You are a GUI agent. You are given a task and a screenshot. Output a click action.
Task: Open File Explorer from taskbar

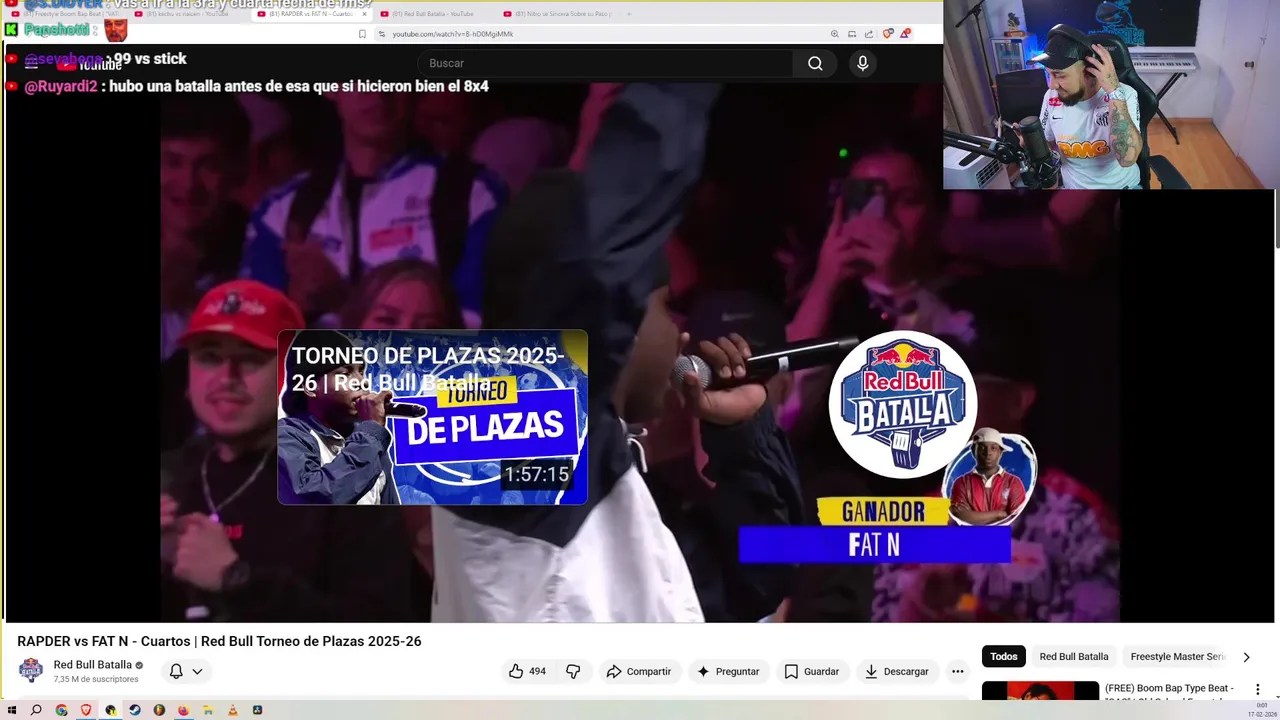pos(208,710)
